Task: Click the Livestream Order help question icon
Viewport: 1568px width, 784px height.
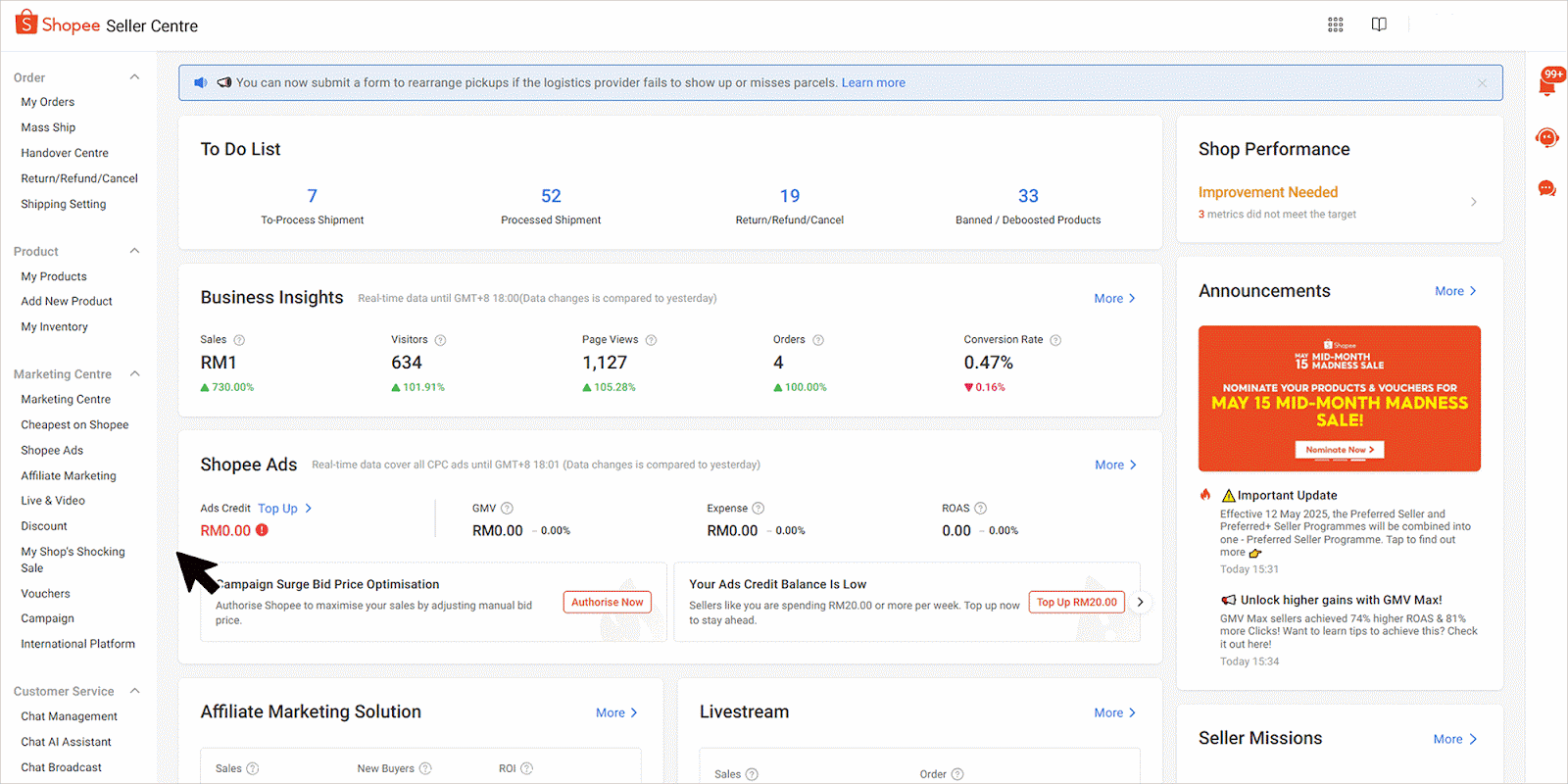Action: coord(957,774)
